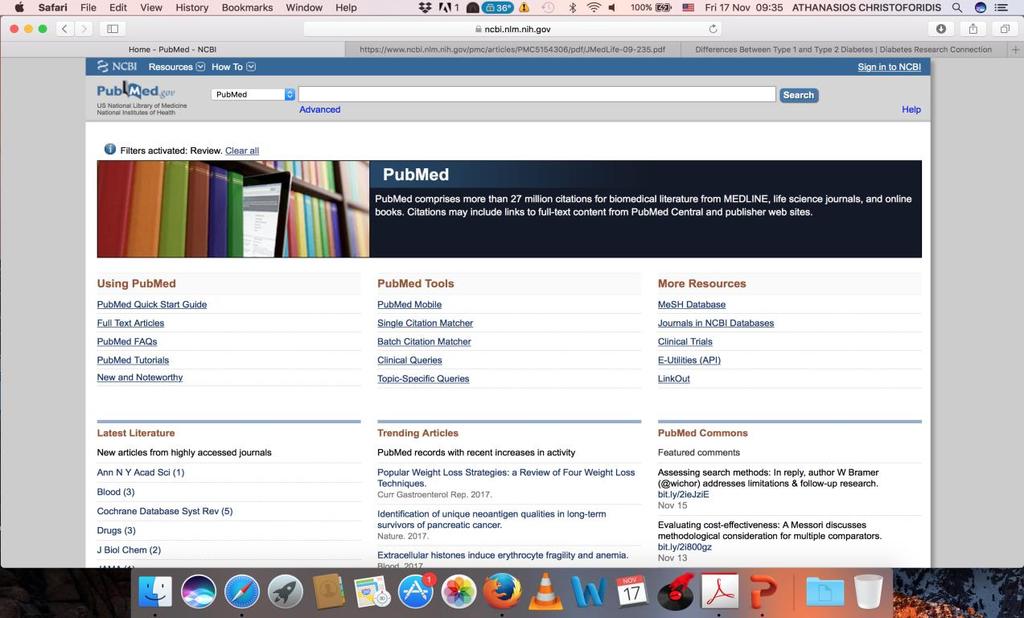Open the Contacts book icon in dock
Screen dimensions: 1024x618
pyautogui.click(x=328, y=592)
